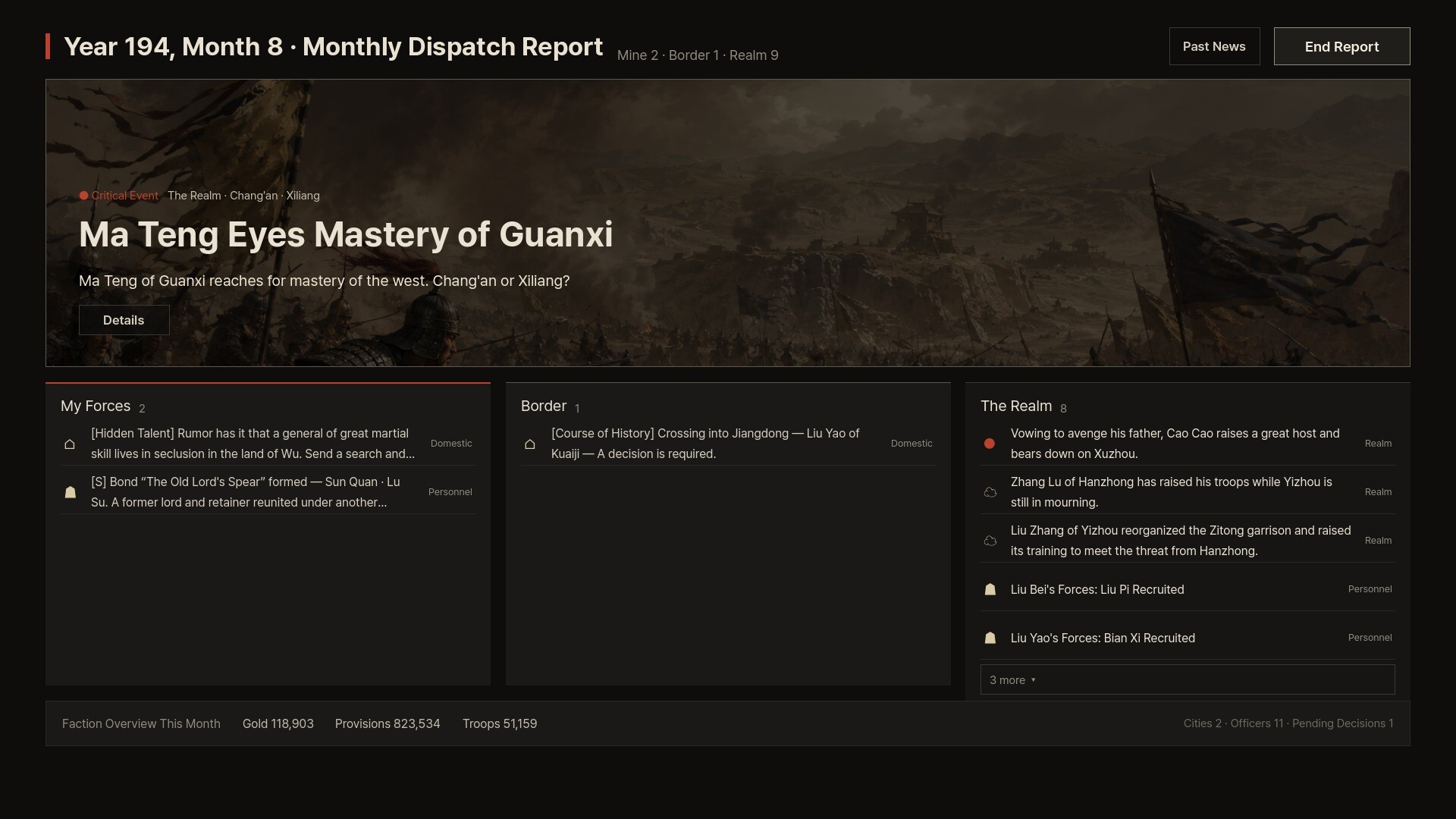Viewport: 1456px width, 819px height.
Task: Click the Ma Teng Eyes Mastery of Guanxi headline
Action: tap(346, 234)
